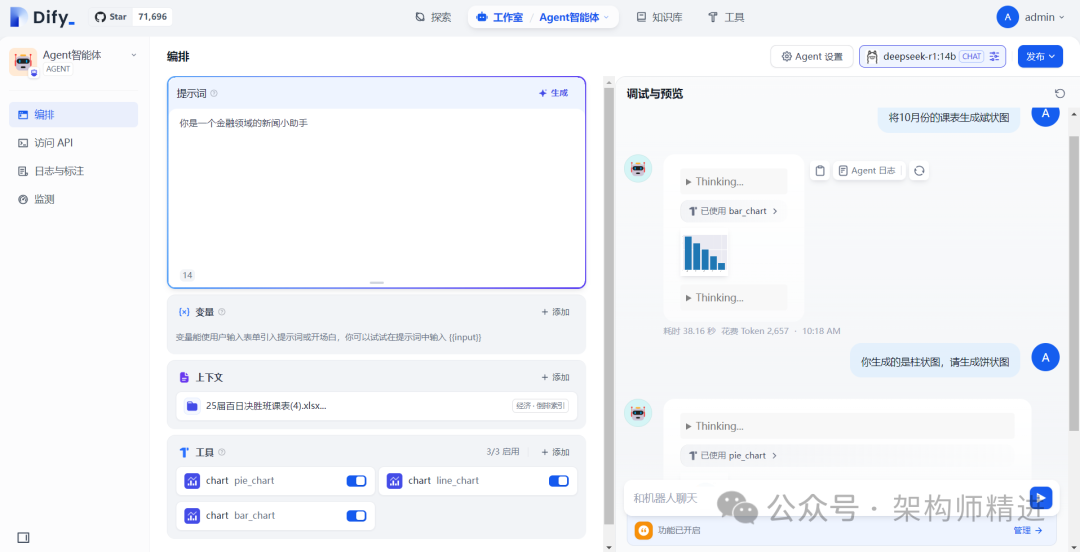
Task: Expand the Thinking... section in the second response
Action: (x=847, y=427)
